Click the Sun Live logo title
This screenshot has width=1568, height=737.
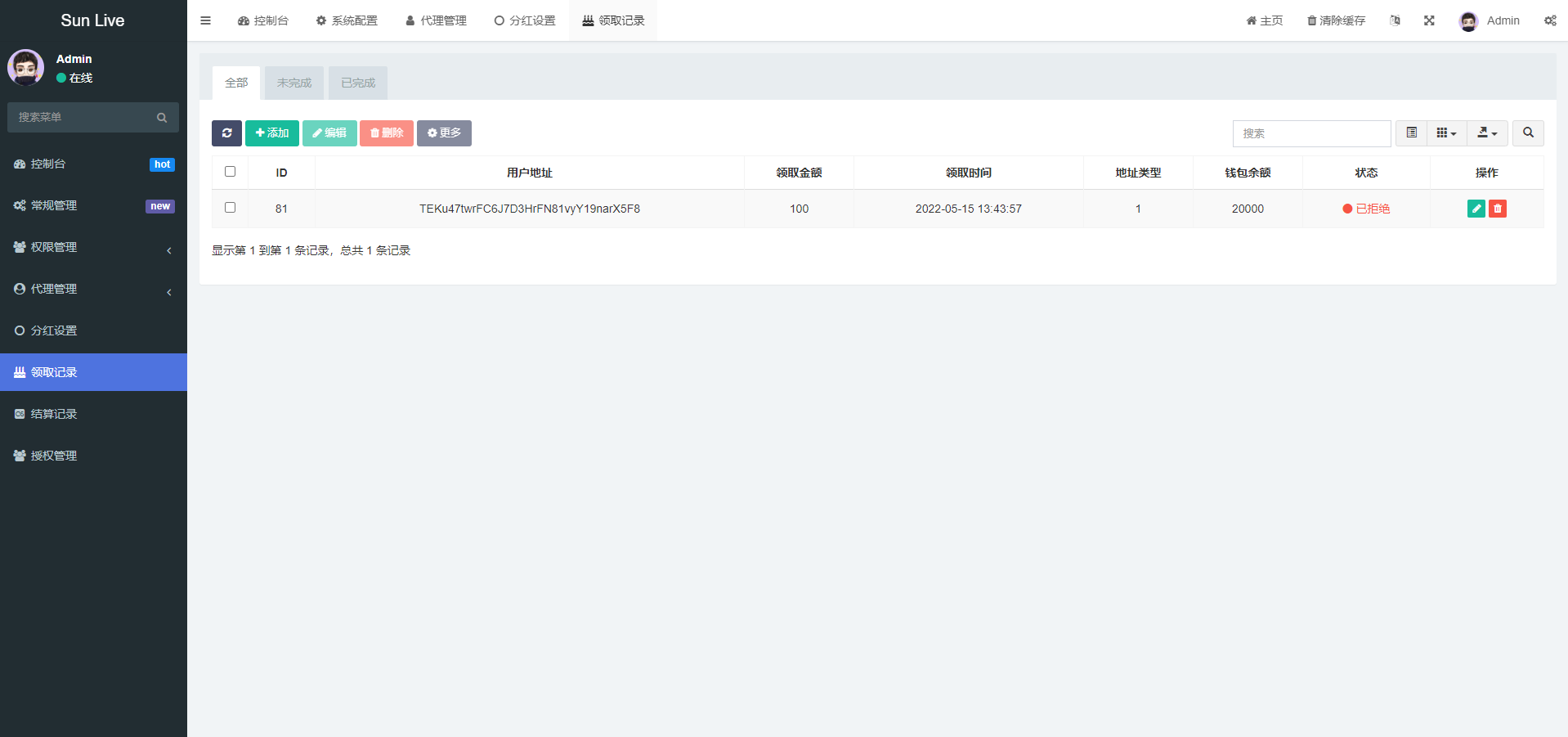point(92,20)
